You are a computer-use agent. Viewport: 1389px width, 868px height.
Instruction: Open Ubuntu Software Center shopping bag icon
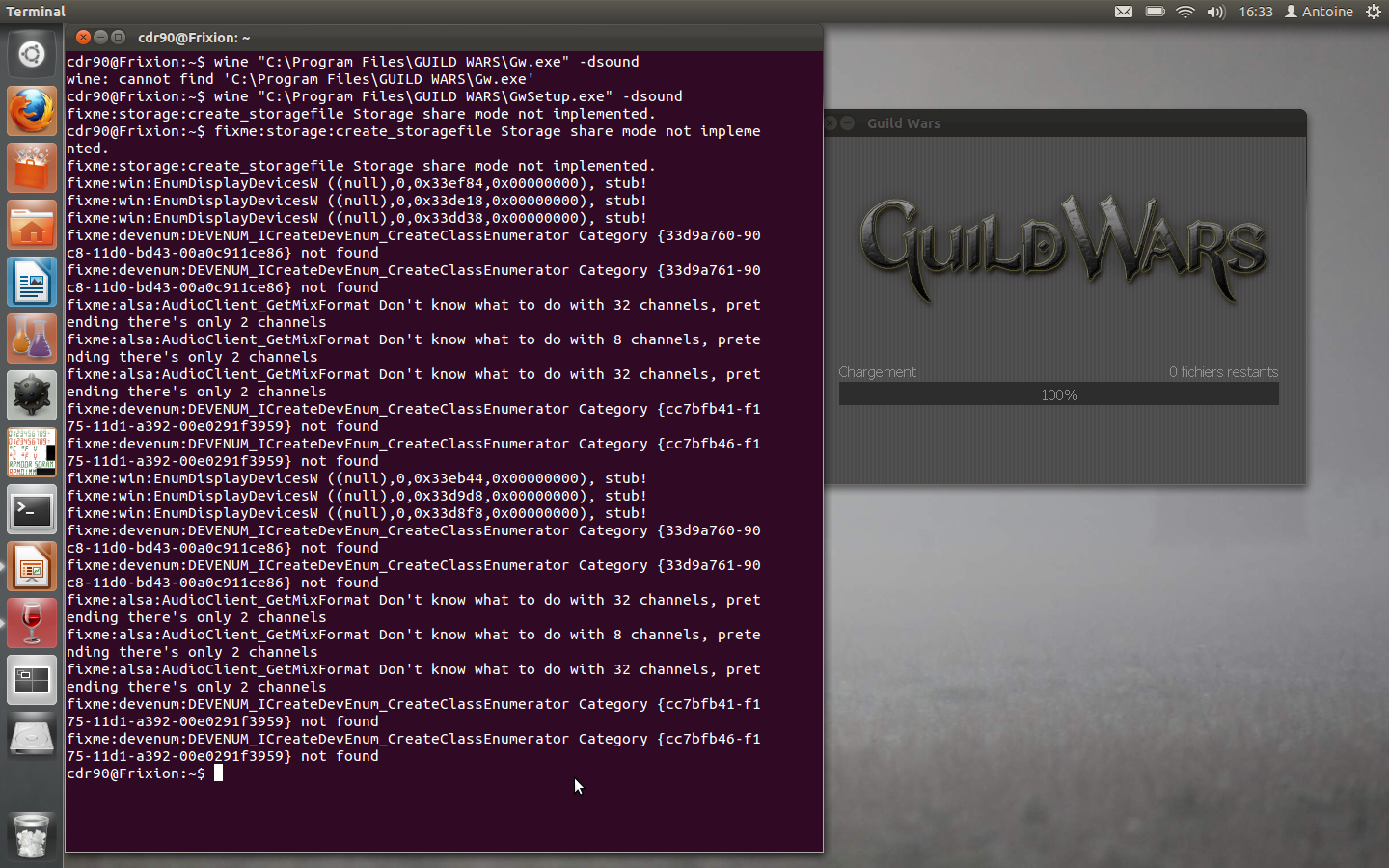pyautogui.click(x=32, y=168)
